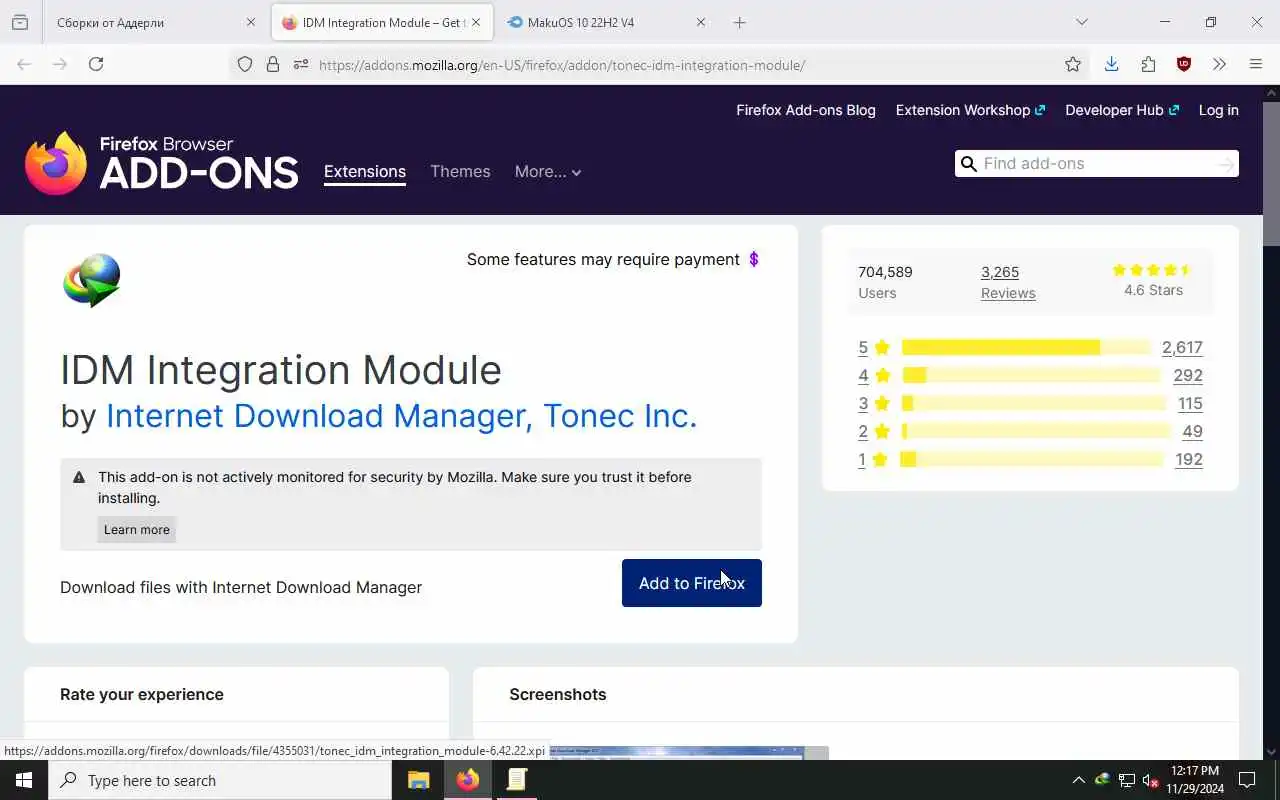The width and height of the screenshot is (1280, 800).
Task: Filter reviews by 4 star bar
Action: tap(1032, 375)
